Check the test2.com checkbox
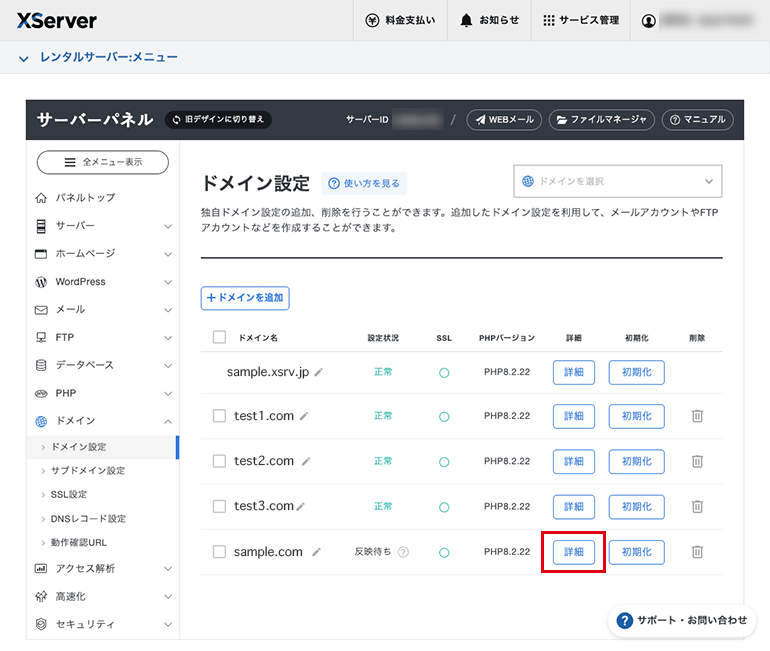 pyautogui.click(x=219, y=461)
